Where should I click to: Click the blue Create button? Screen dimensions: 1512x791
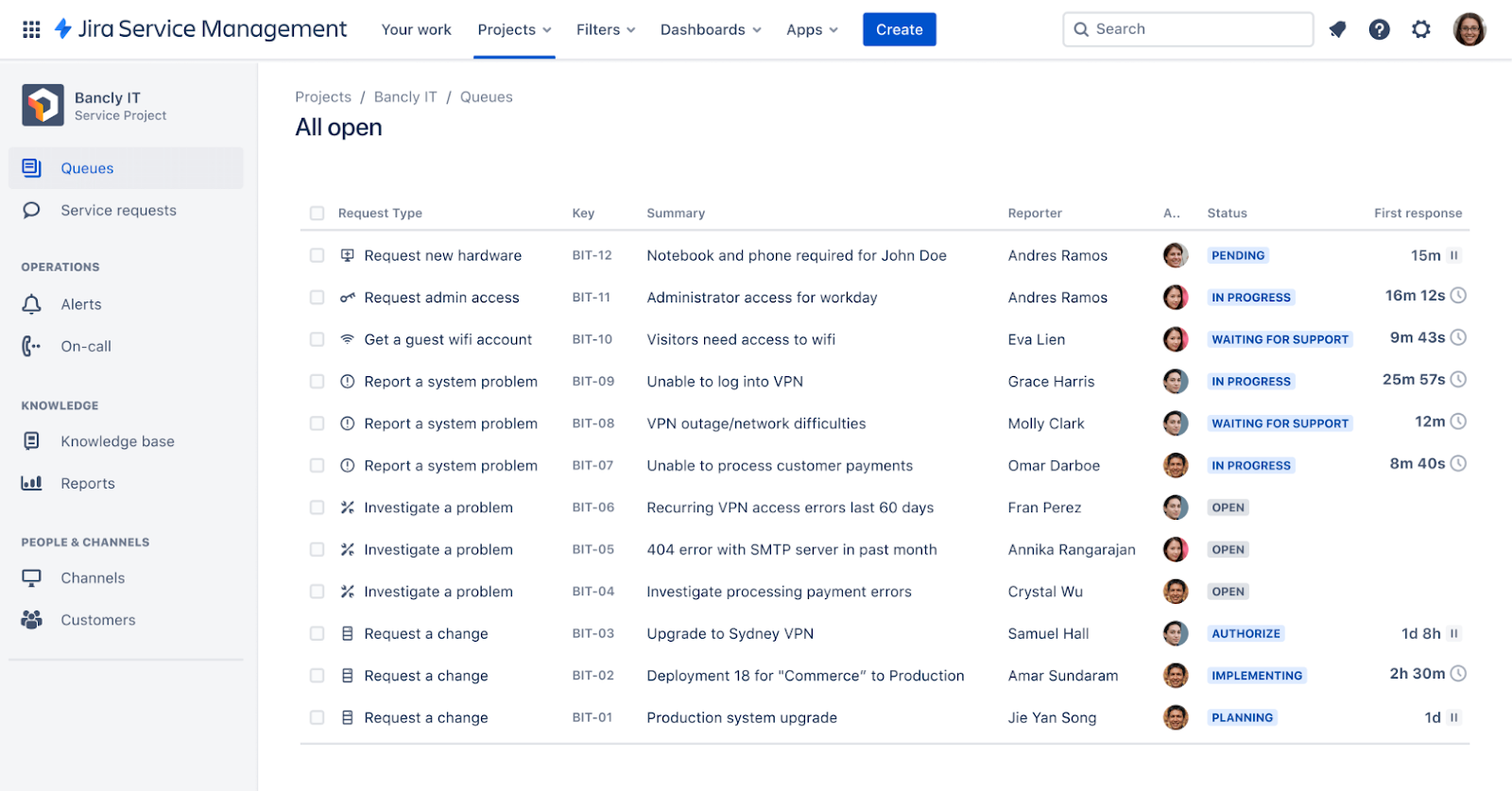point(899,29)
